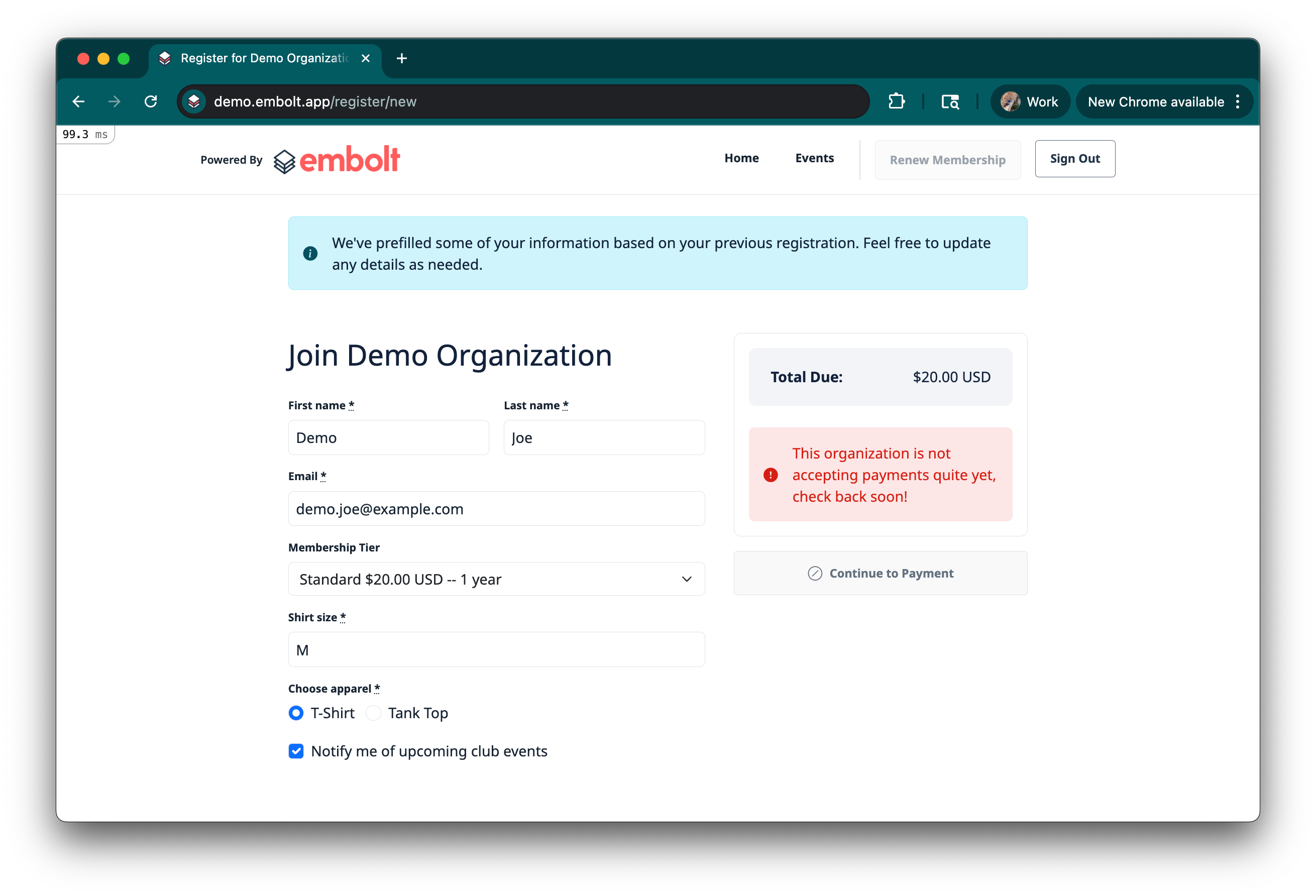Click the blue info icon in banner
The image size is (1316, 896).
pyautogui.click(x=310, y=253)
